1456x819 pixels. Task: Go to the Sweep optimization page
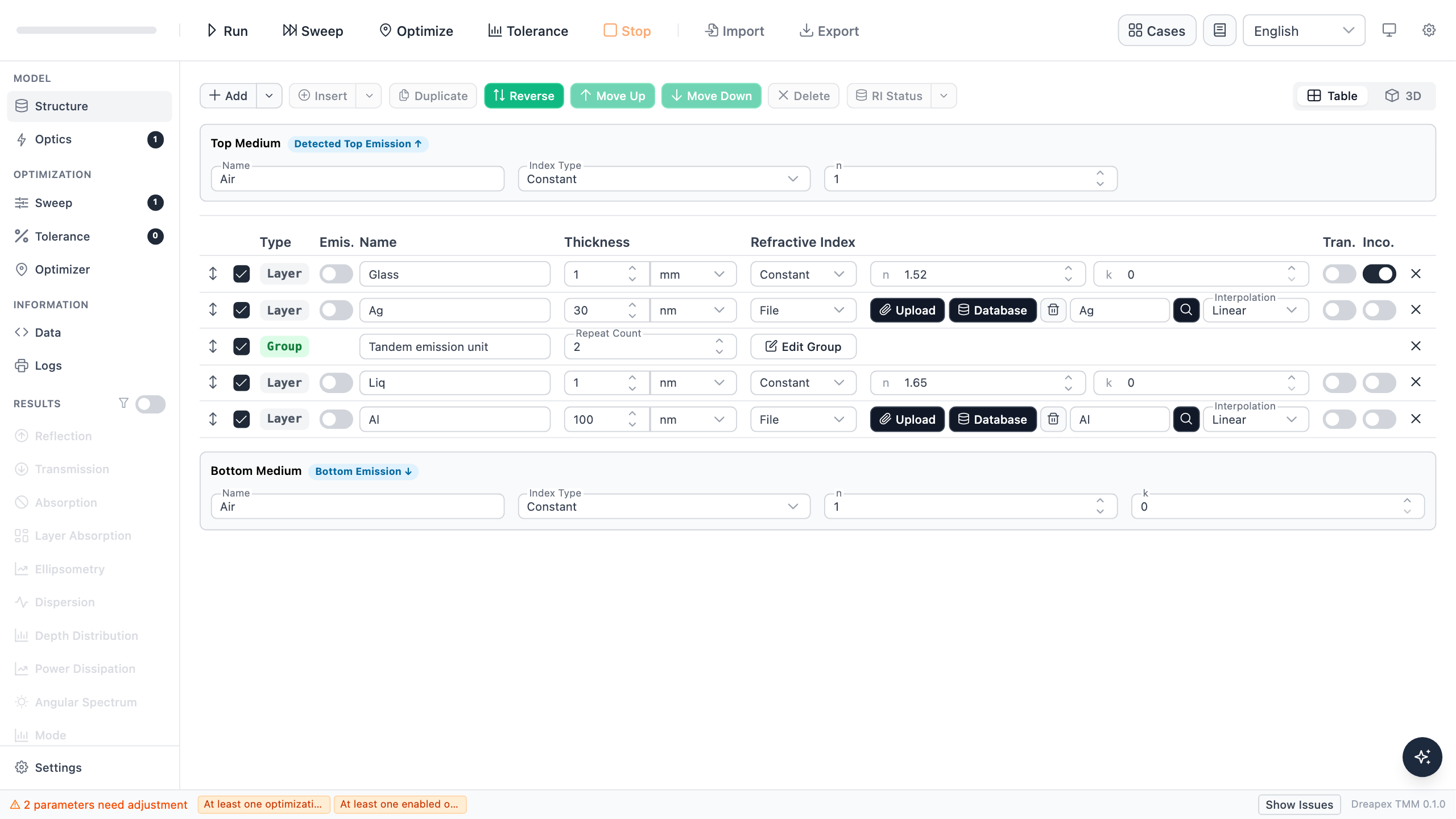click(x=89, y=203)
